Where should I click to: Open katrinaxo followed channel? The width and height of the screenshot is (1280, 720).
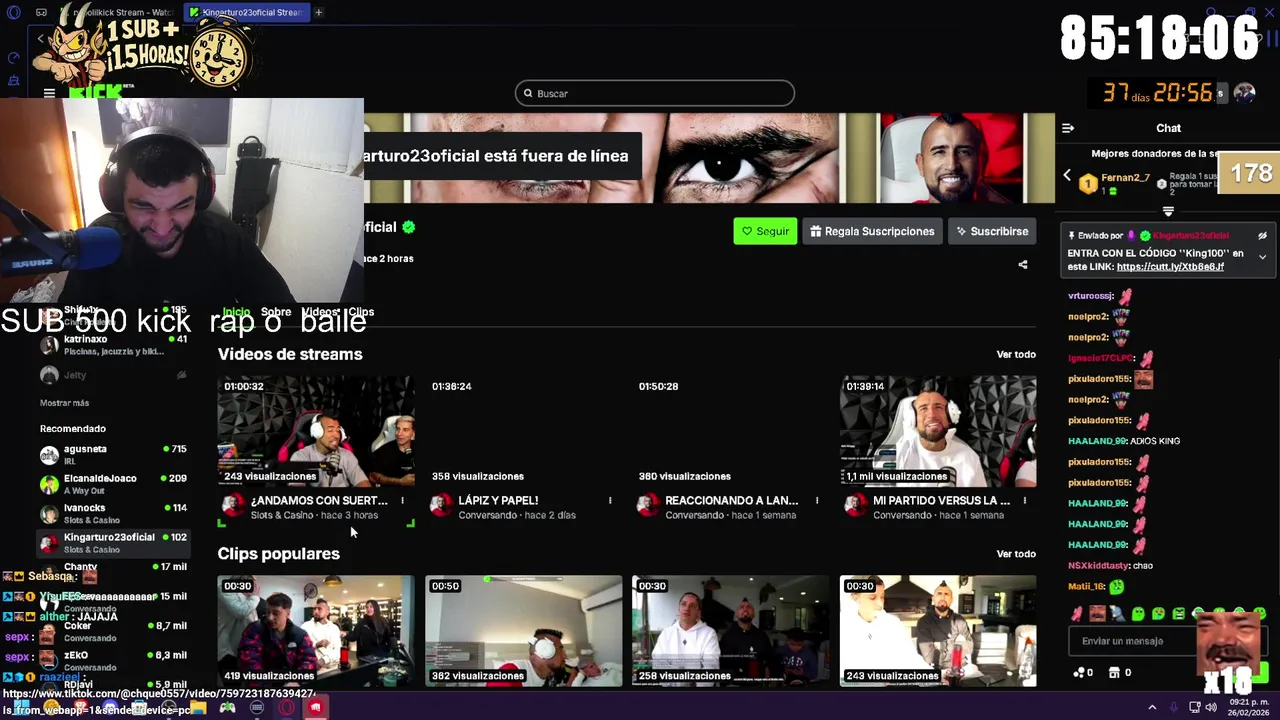tap(113, 345)
